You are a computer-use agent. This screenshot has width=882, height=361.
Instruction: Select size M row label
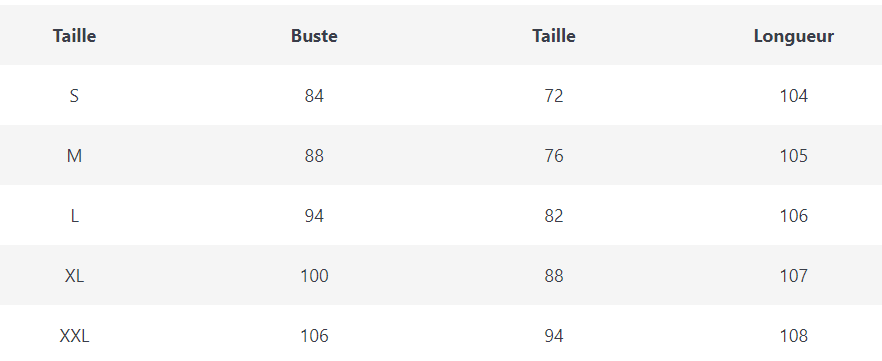74,156
